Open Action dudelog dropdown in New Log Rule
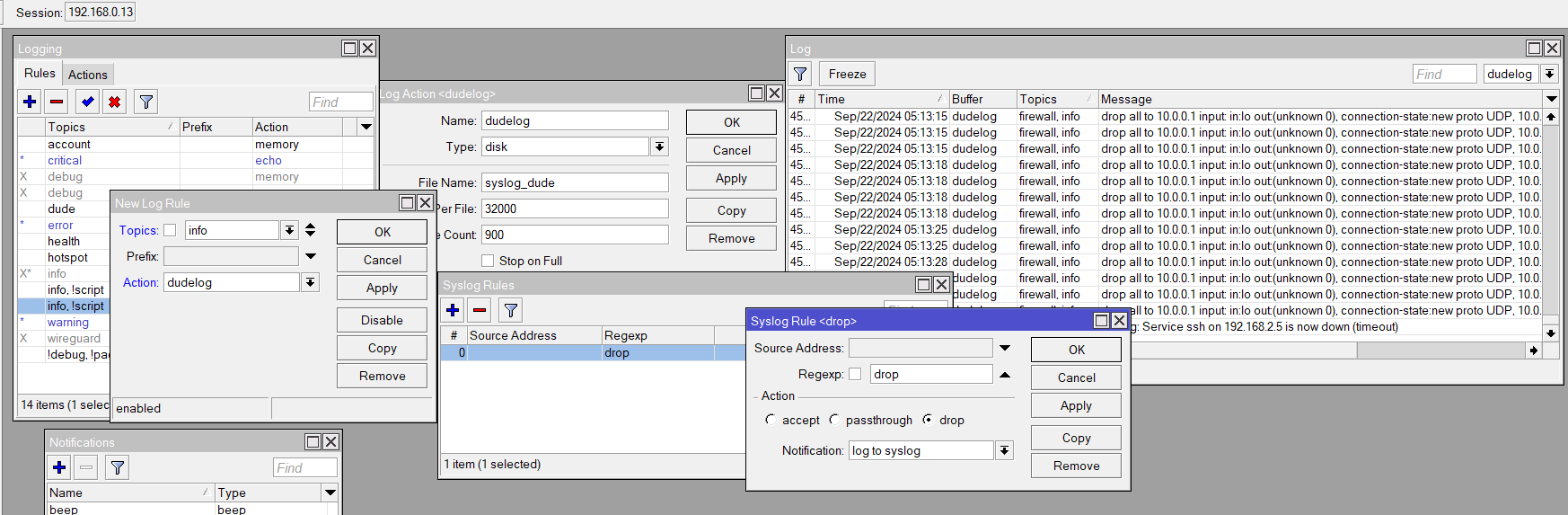Viewport: 1568px width, 515px height. (x=310, y=282)
